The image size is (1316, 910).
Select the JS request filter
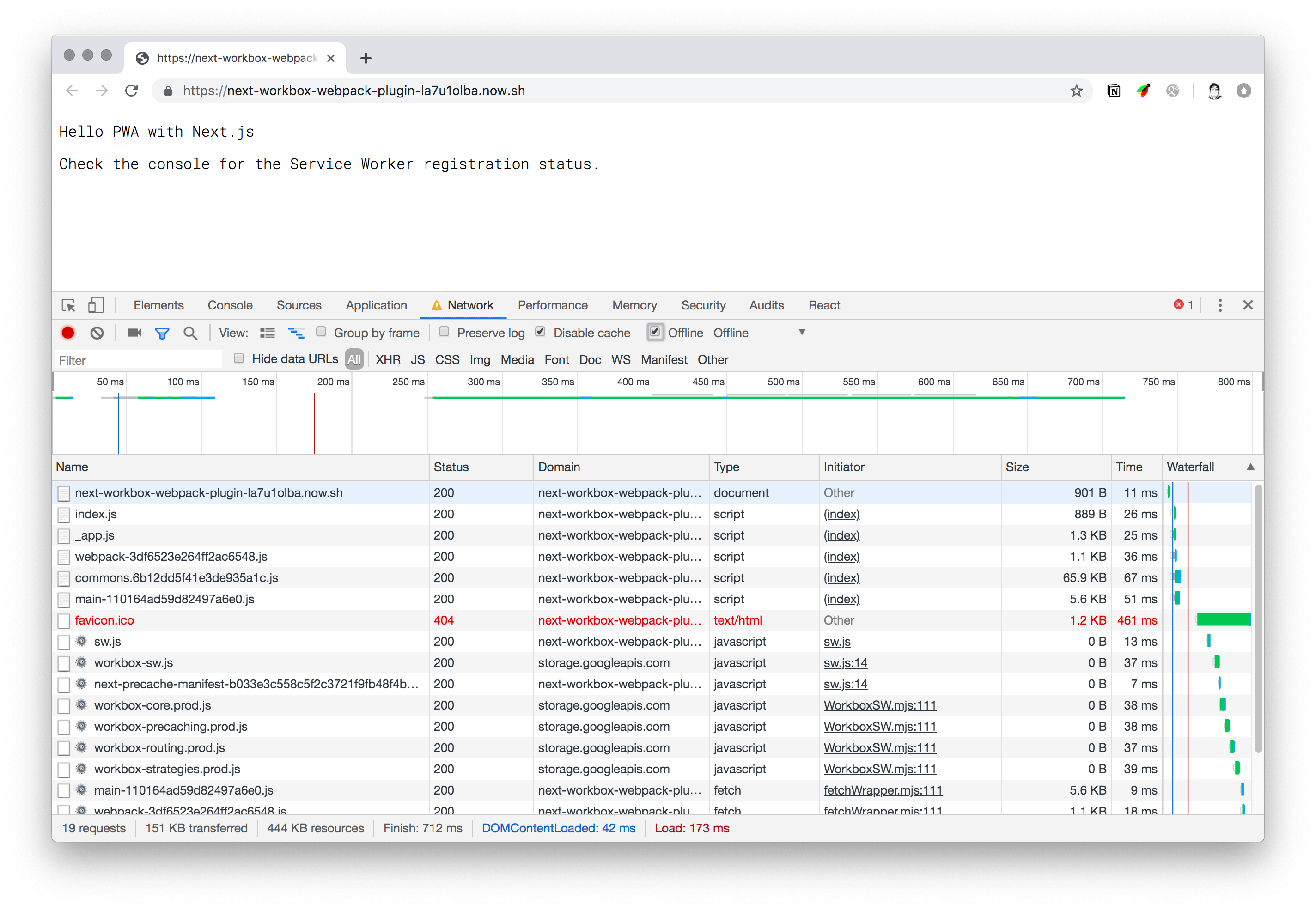(418, 359)
